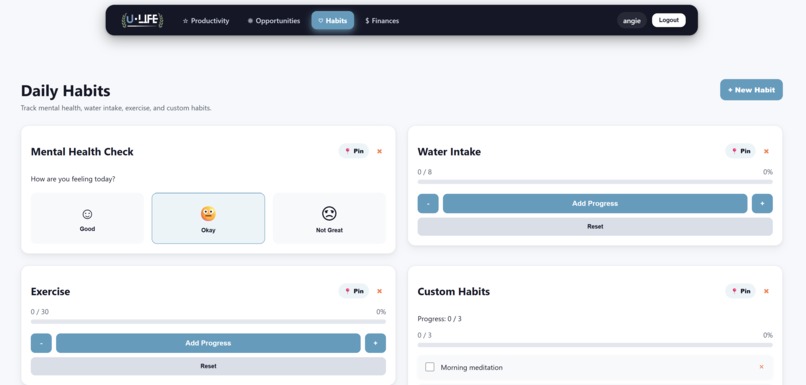This screenshot has width=806, height=385.
Task: Log out with the Logout button
Action: click(x=669, y=20)
